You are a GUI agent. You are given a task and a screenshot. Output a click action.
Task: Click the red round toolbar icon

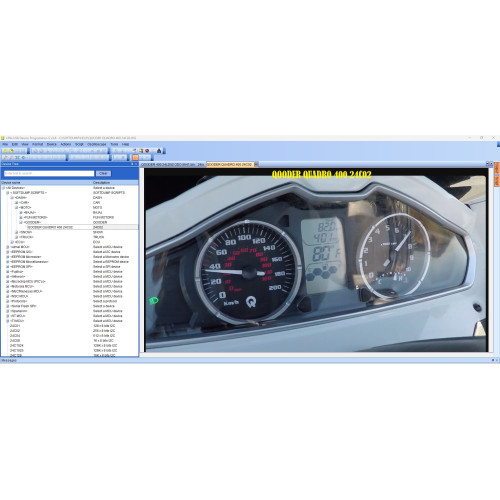tap(147, 151)
